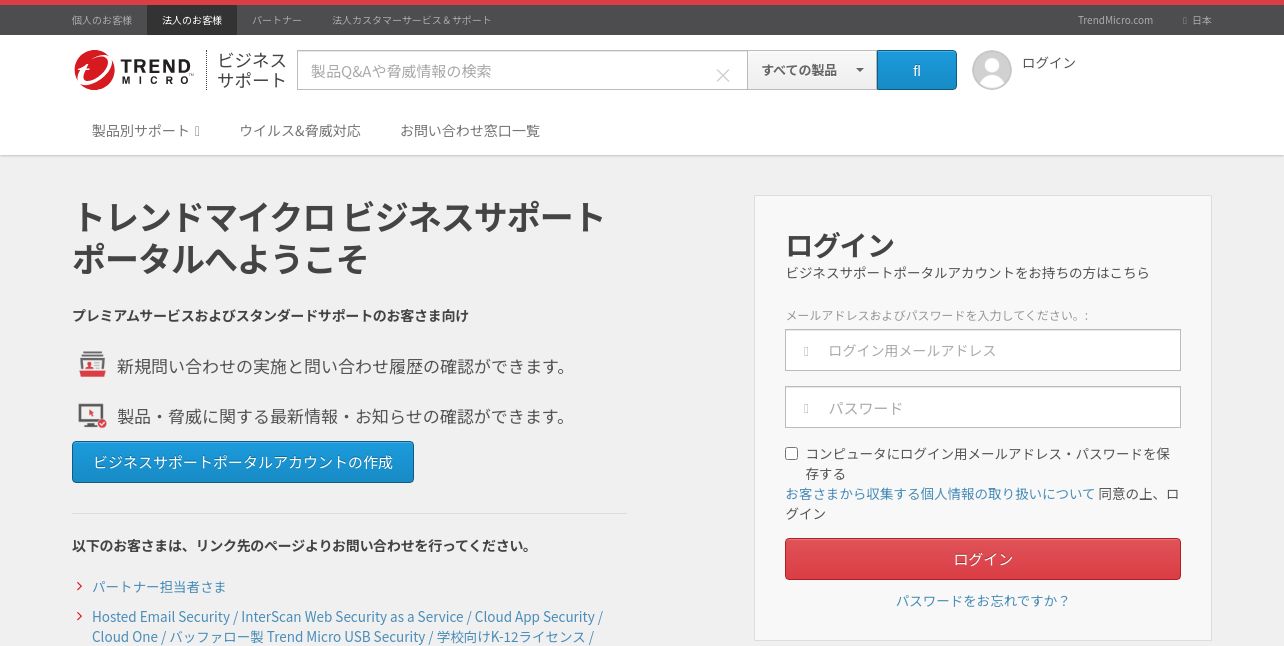Open the パートナー担当者さま link
This screenshot has width=1284, height=646.
coord(159,586)
